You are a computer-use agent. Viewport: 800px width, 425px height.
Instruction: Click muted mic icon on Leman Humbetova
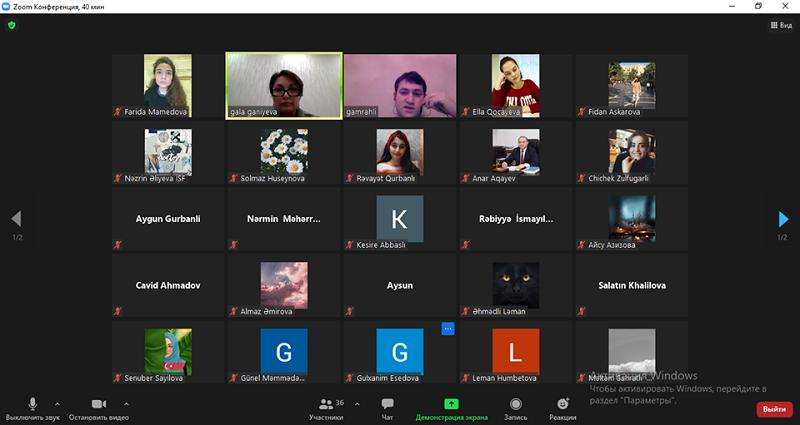[465, 378]
